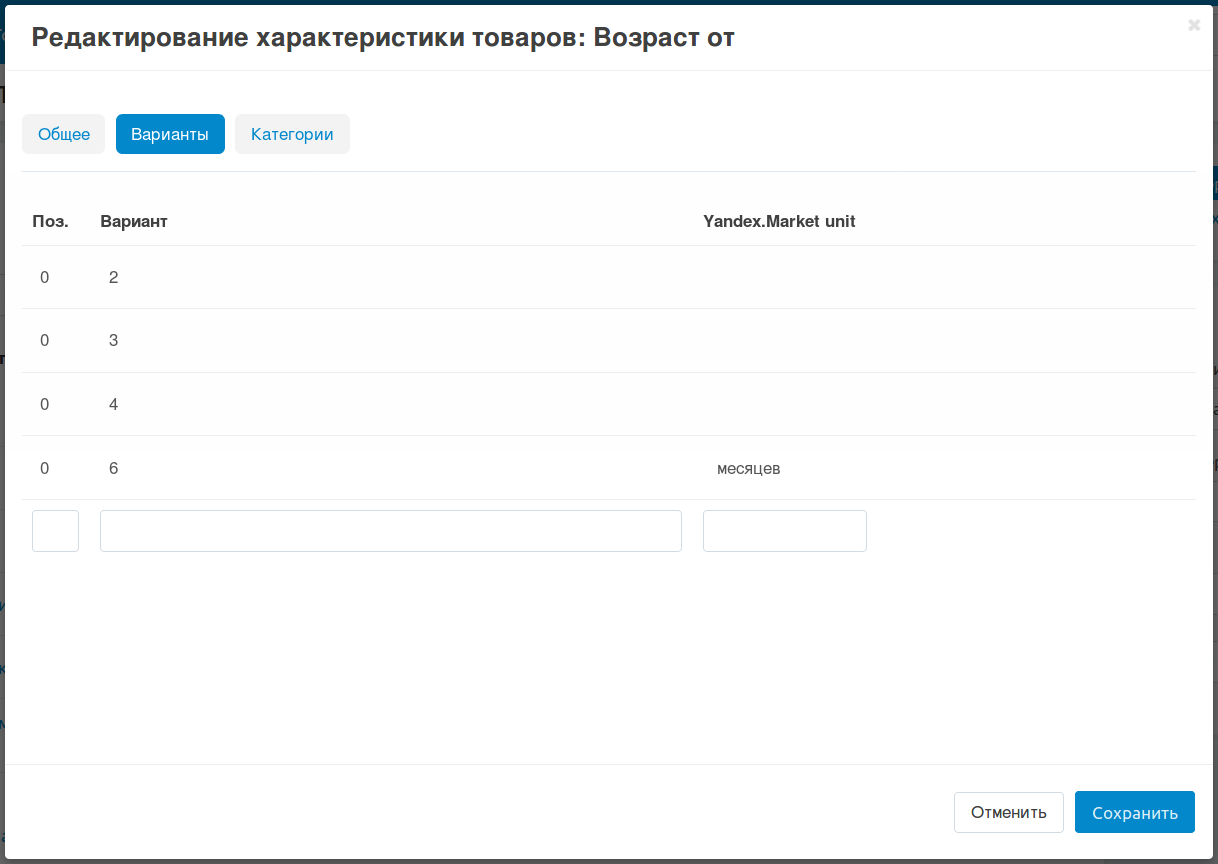Edit position of the variant 4 row

tap(45, 404)
